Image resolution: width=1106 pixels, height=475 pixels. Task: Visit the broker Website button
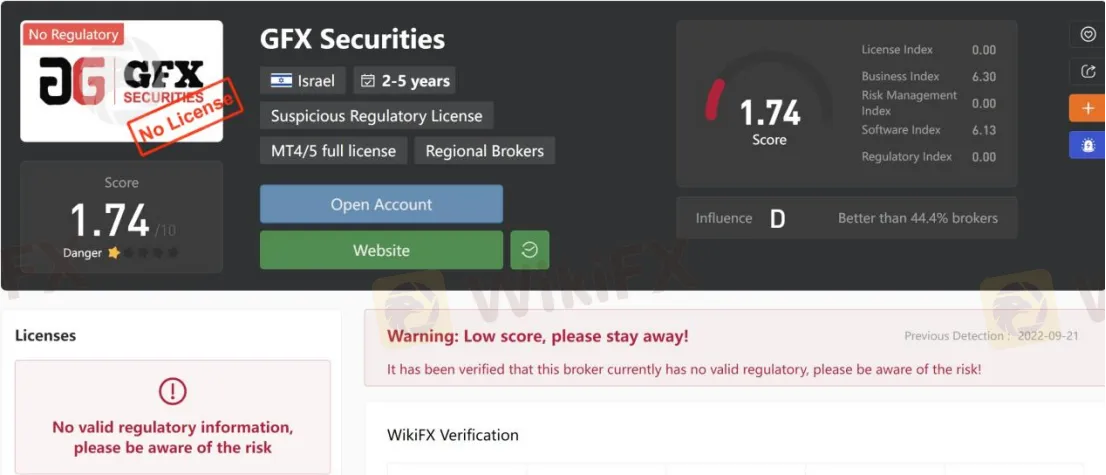pyautogui.click(x=381, y=250)
